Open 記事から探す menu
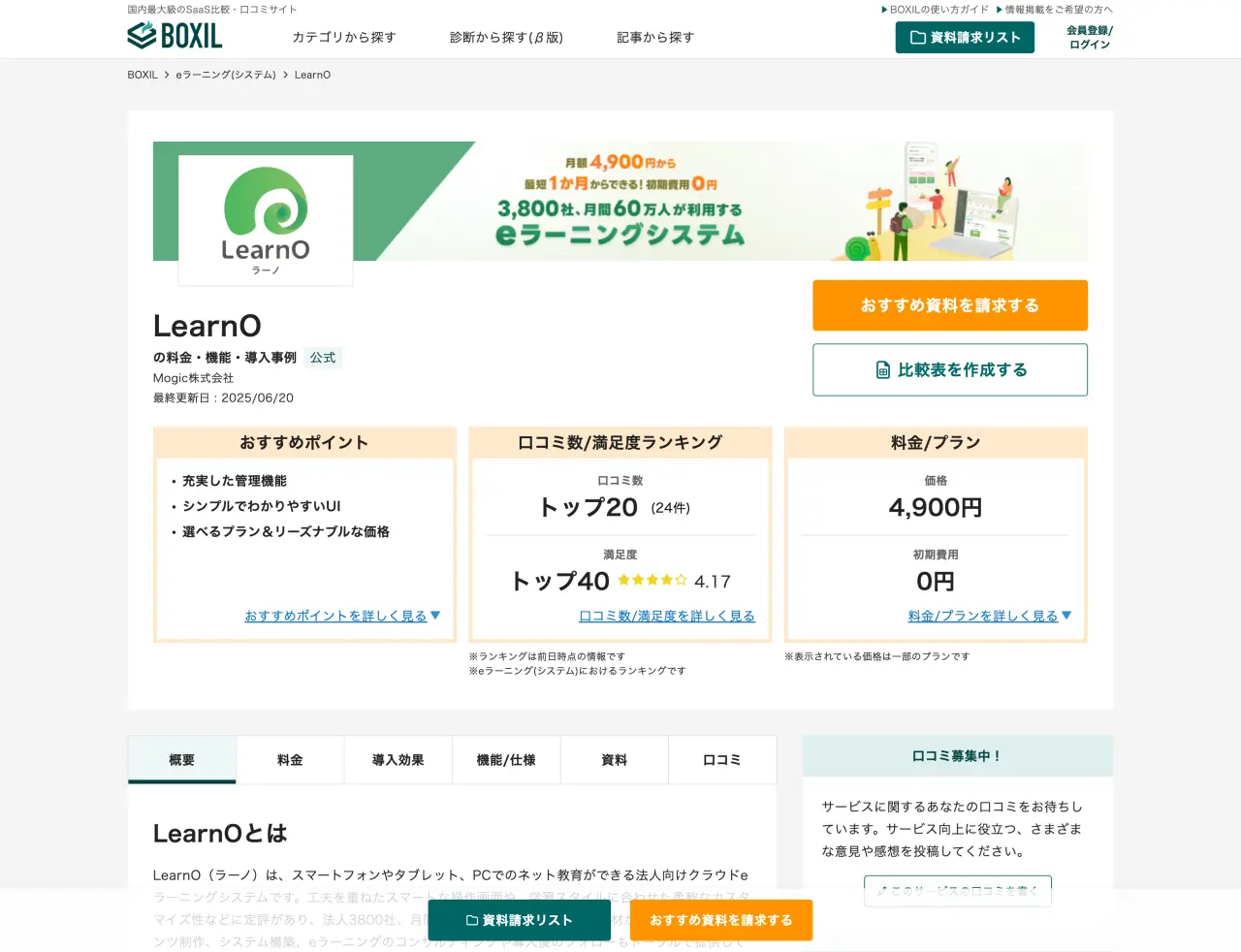 (655, 38)
